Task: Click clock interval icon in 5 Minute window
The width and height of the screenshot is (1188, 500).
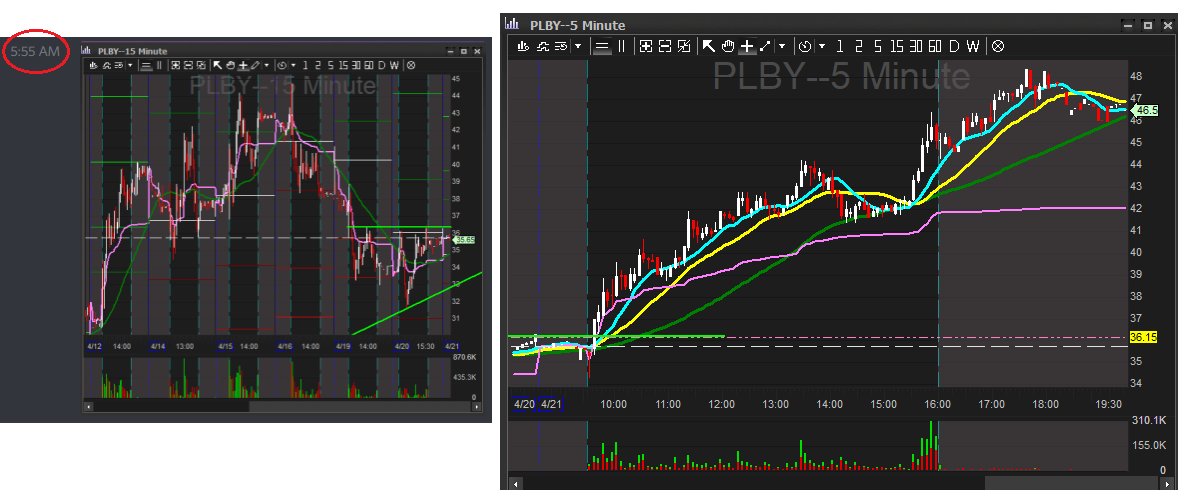Action: click(805, 46)
